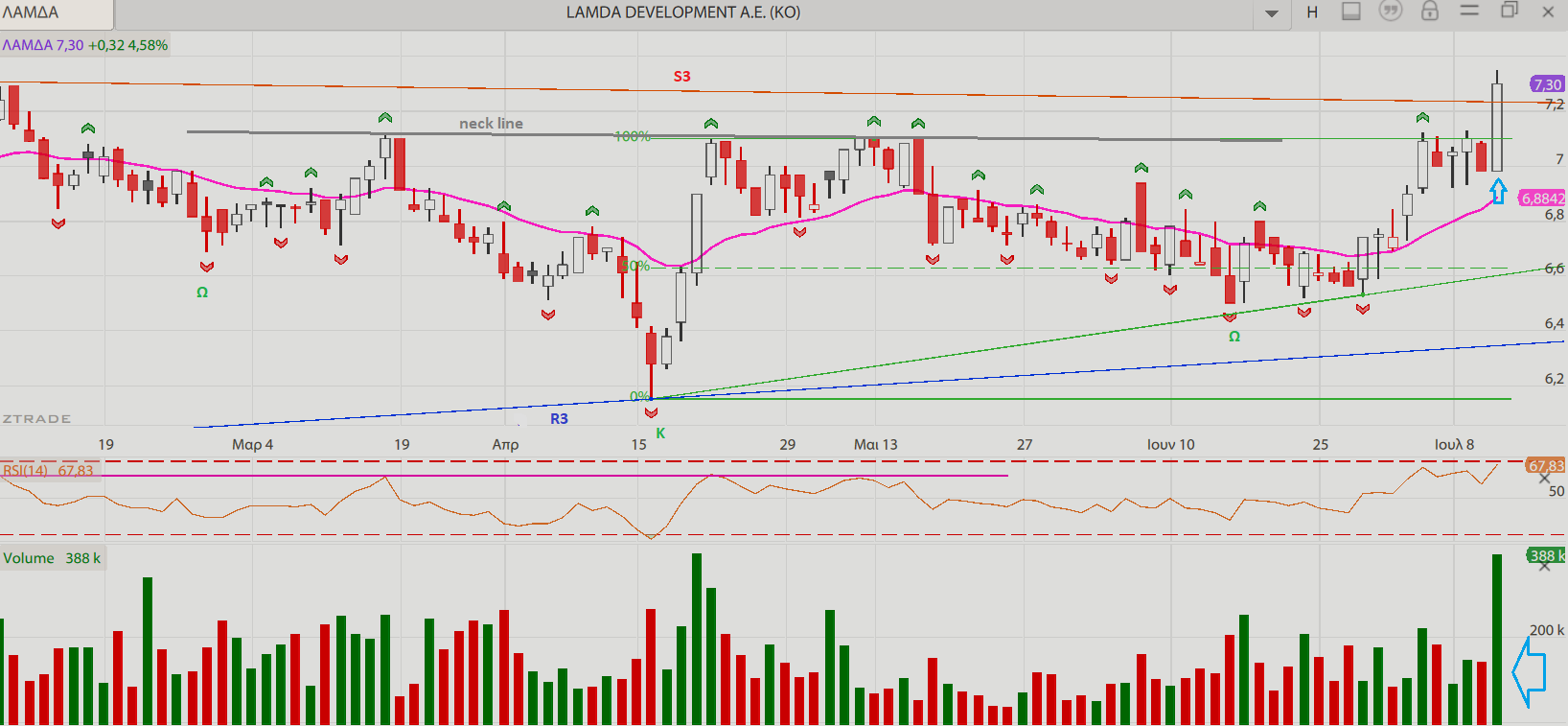
Task: Open the quotation-mark comments icon
Action: pos(1390,12)
